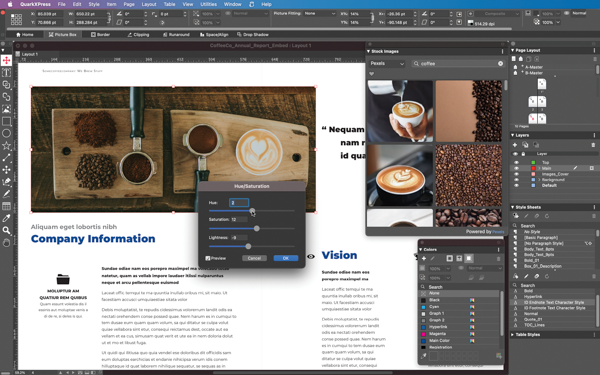Click the Saturation slider handle
The width and height of the screenshot is (600, 375).
(x=257, y=228)
